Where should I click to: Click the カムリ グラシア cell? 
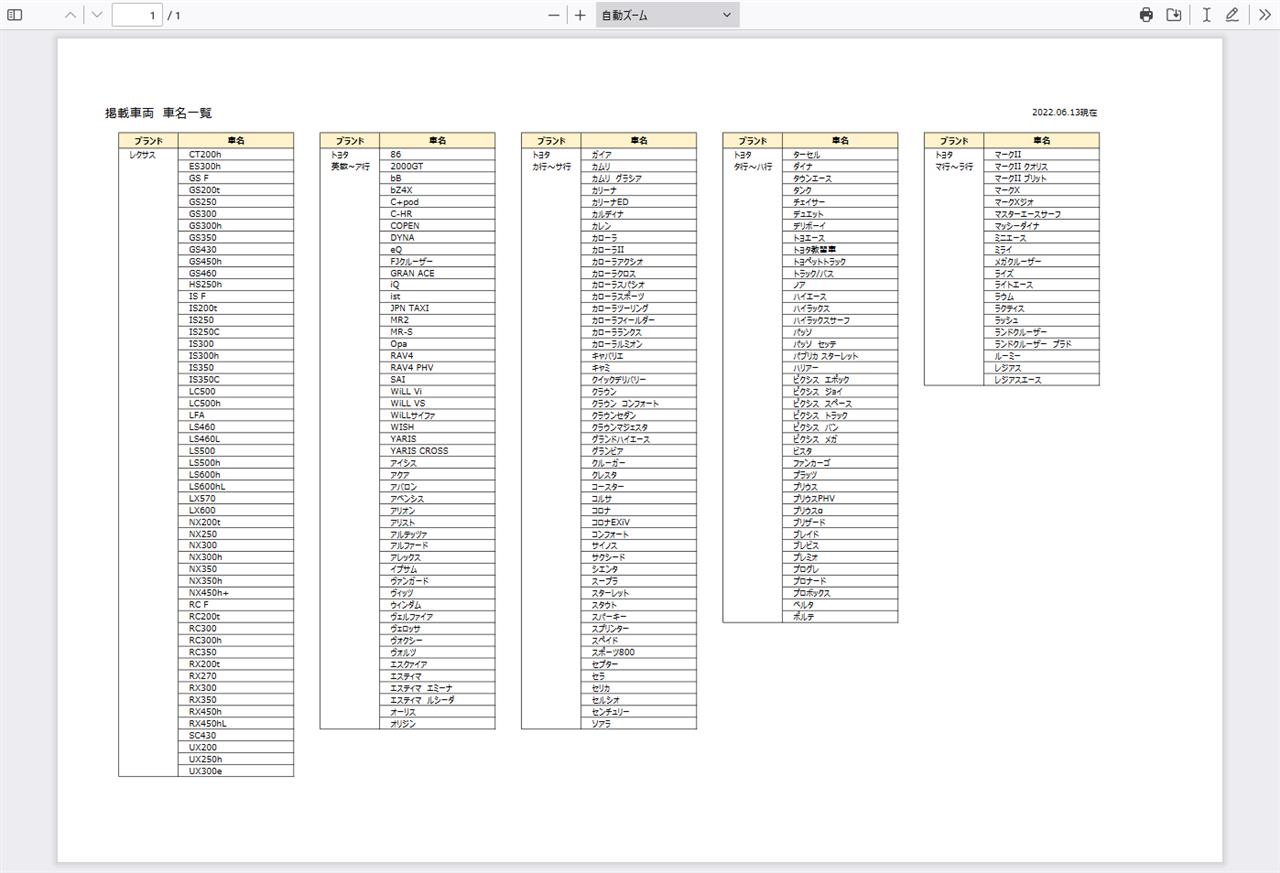638,178
